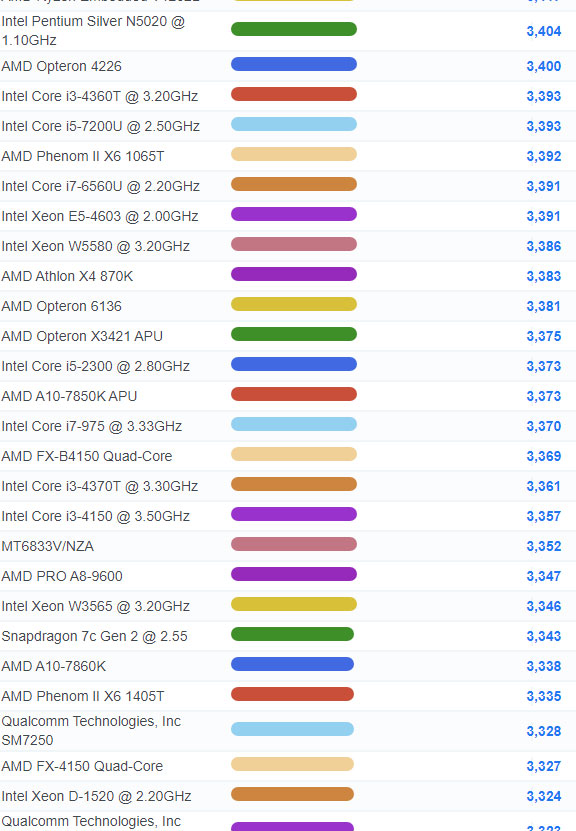Select the 3,343 Snapdragon 7c score
The width and height of the screenshot is (576, 831).
544,636
